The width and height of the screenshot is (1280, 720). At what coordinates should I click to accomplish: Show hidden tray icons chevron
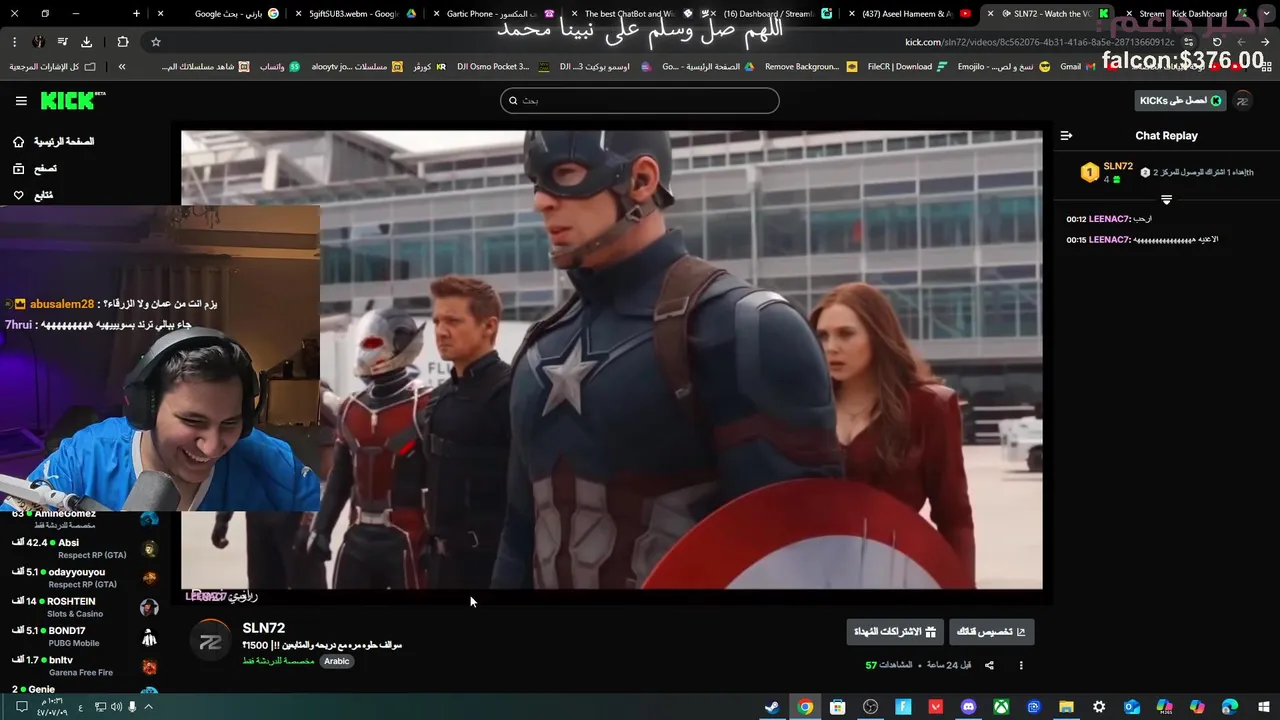coord(148,707)
